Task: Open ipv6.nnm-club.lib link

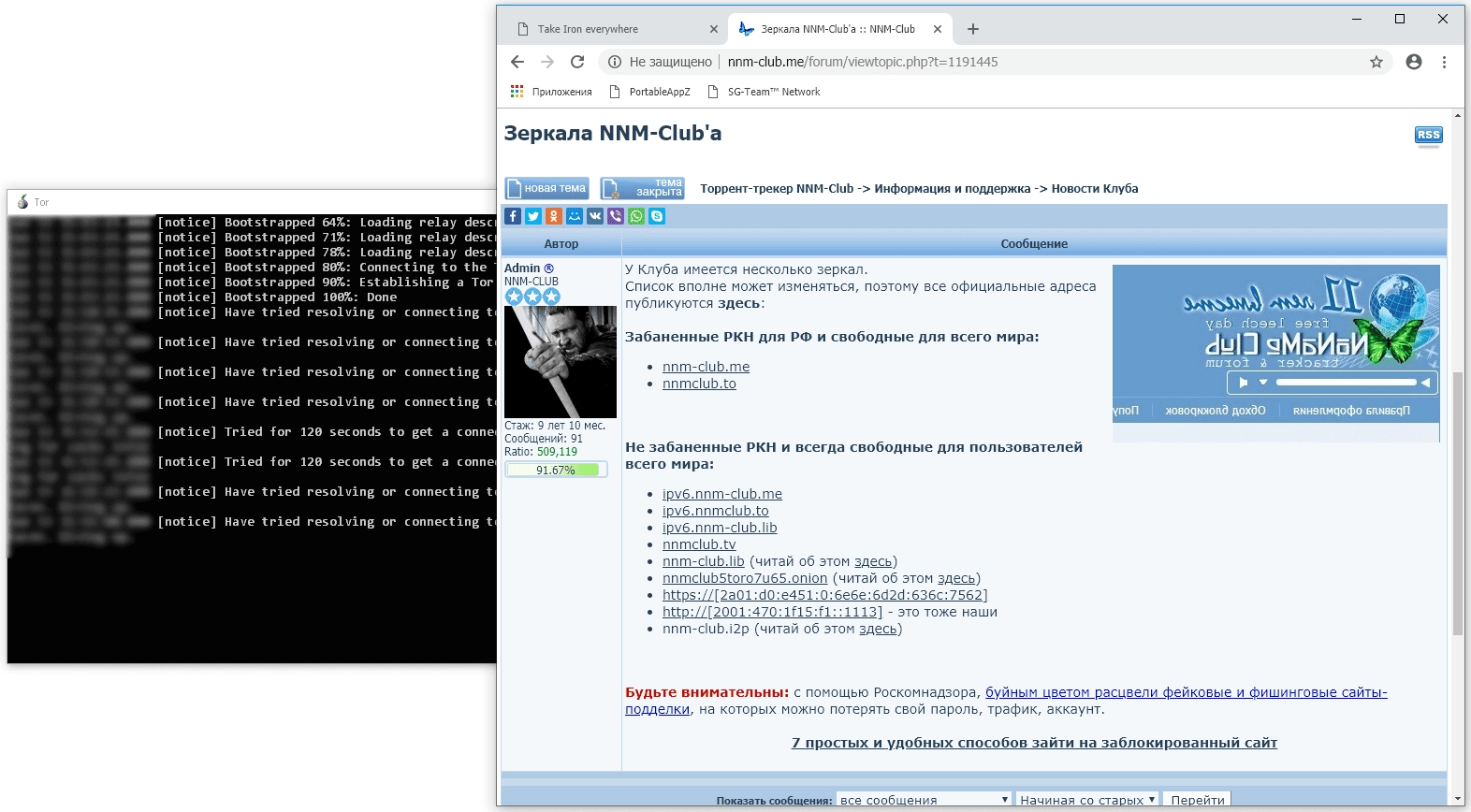Action: pyautogui.click(x=720, y=528)
